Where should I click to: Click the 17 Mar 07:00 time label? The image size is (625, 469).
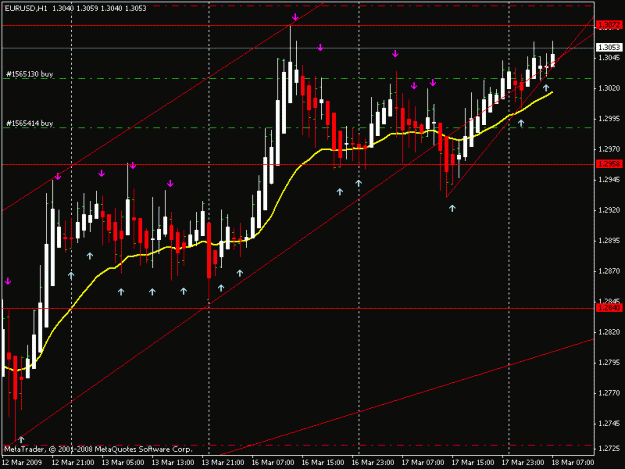423,462
